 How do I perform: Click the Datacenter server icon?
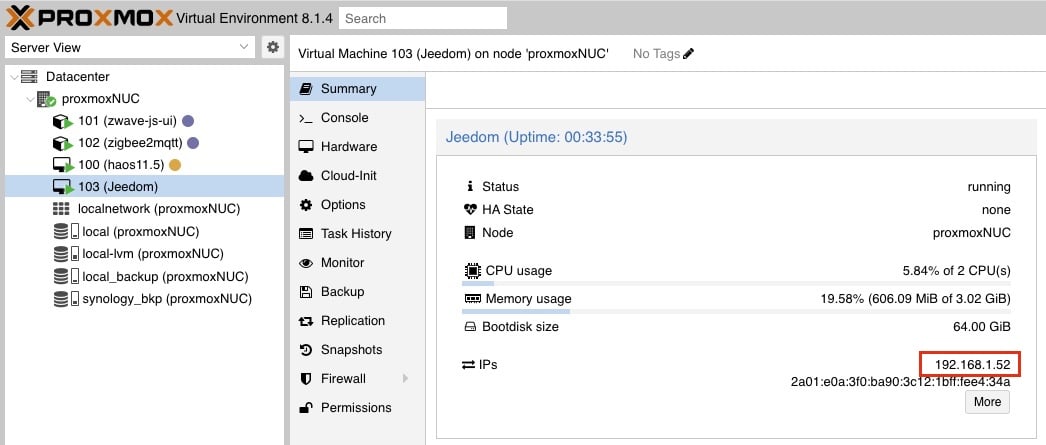point(29,77)
